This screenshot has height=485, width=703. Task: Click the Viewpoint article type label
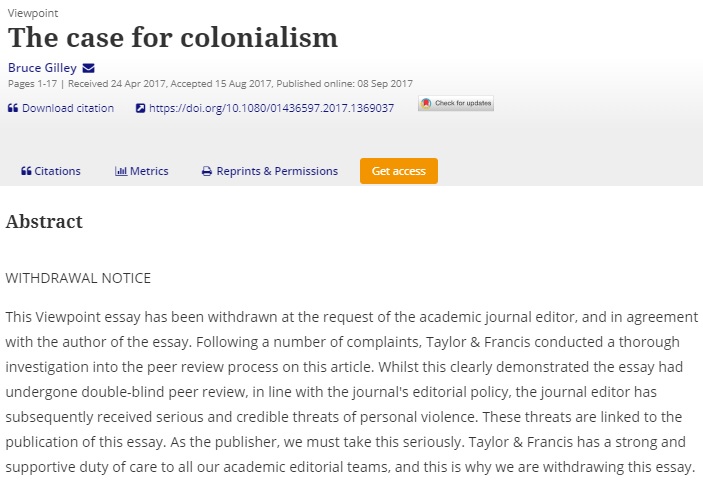(33, 13)
